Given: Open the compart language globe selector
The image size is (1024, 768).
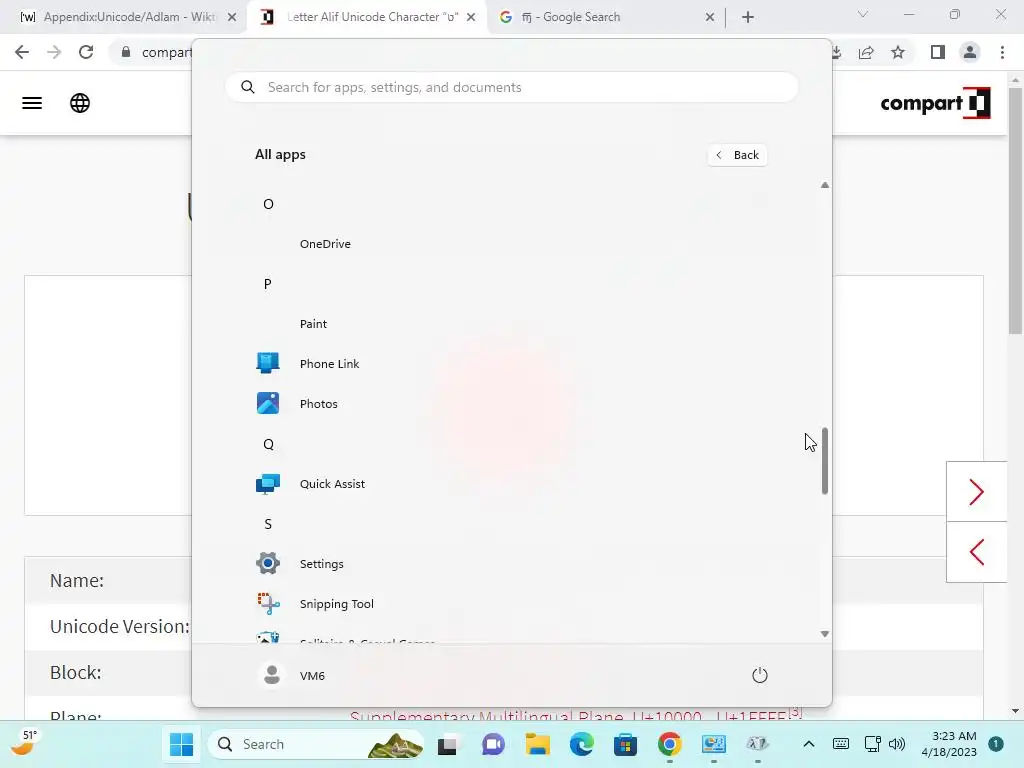Looking at the screenshot, I should tap(80, 103).
